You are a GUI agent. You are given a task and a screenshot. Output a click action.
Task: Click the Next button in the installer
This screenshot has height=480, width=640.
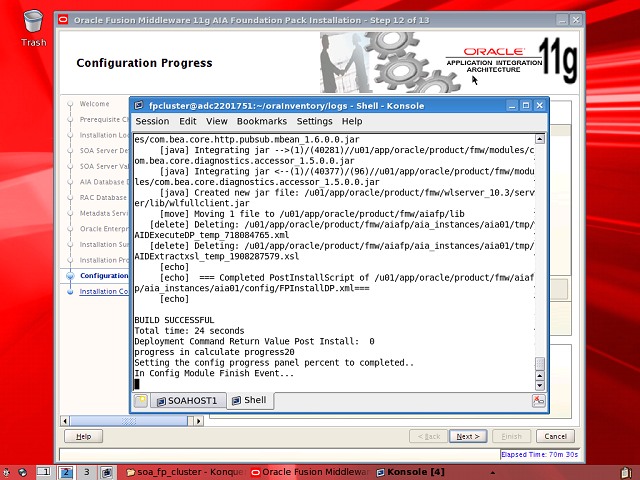click(468, 436)
